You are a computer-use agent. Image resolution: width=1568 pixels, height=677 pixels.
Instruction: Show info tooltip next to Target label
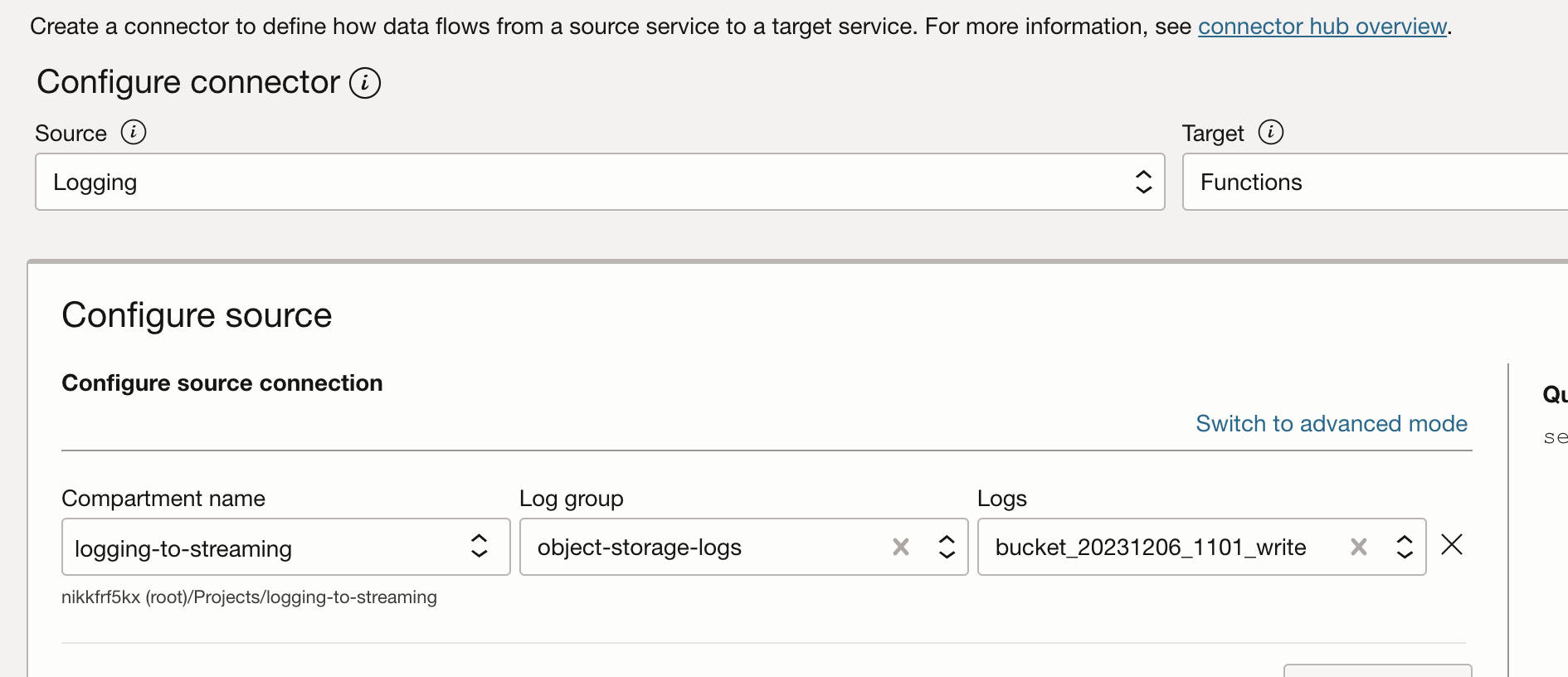click(x=1270, y=132)
